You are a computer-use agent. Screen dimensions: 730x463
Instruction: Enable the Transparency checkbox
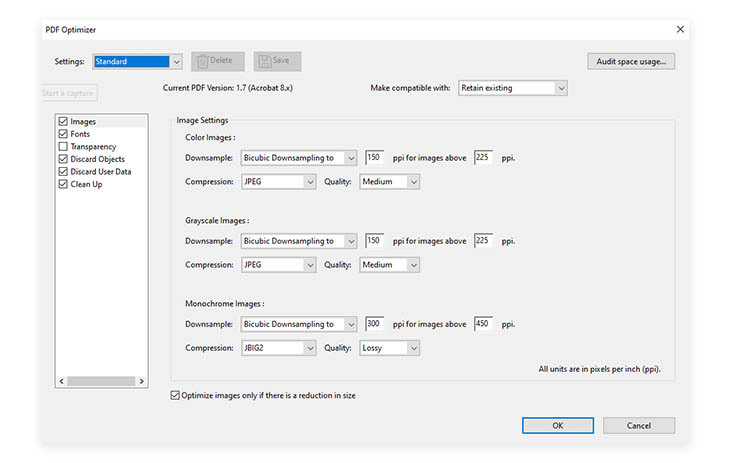point(64,147)
